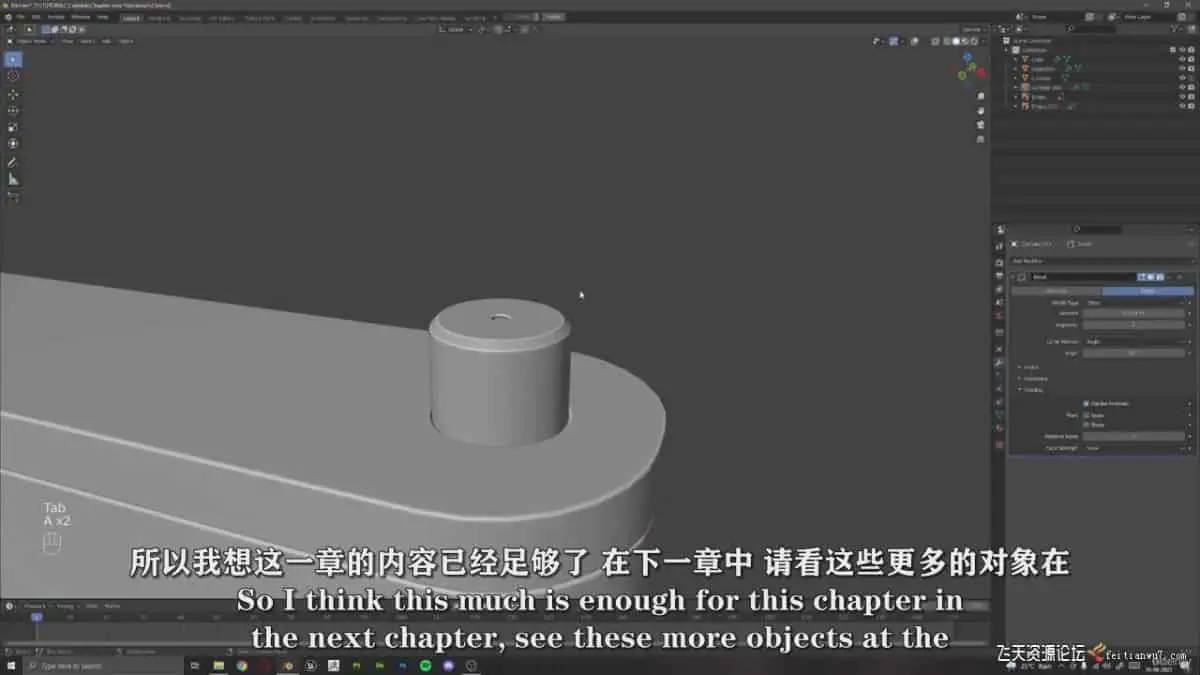
Task: Select the Transform tool
Action: [13, 143]
